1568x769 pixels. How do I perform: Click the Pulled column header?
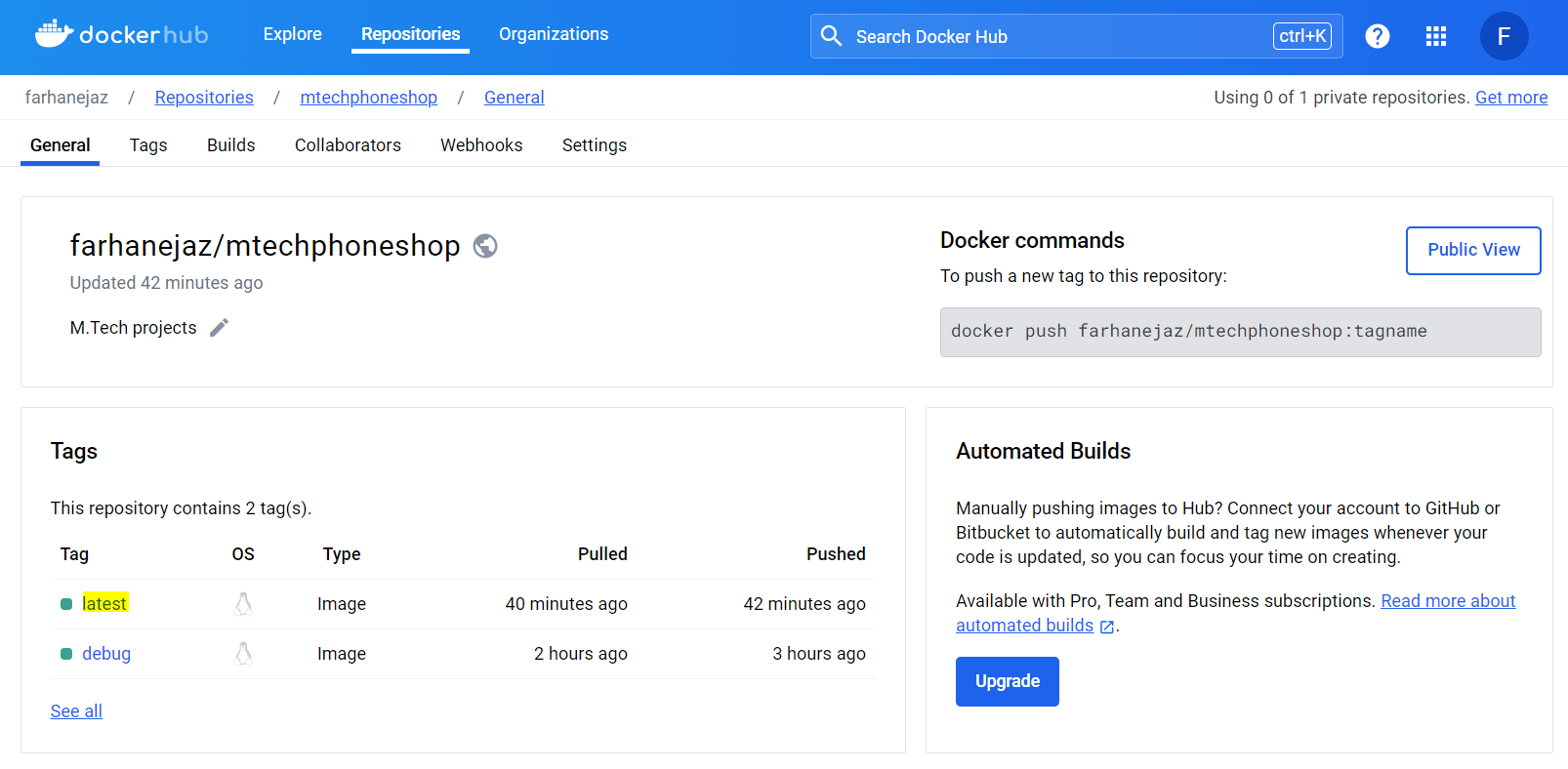click(602, 554)
